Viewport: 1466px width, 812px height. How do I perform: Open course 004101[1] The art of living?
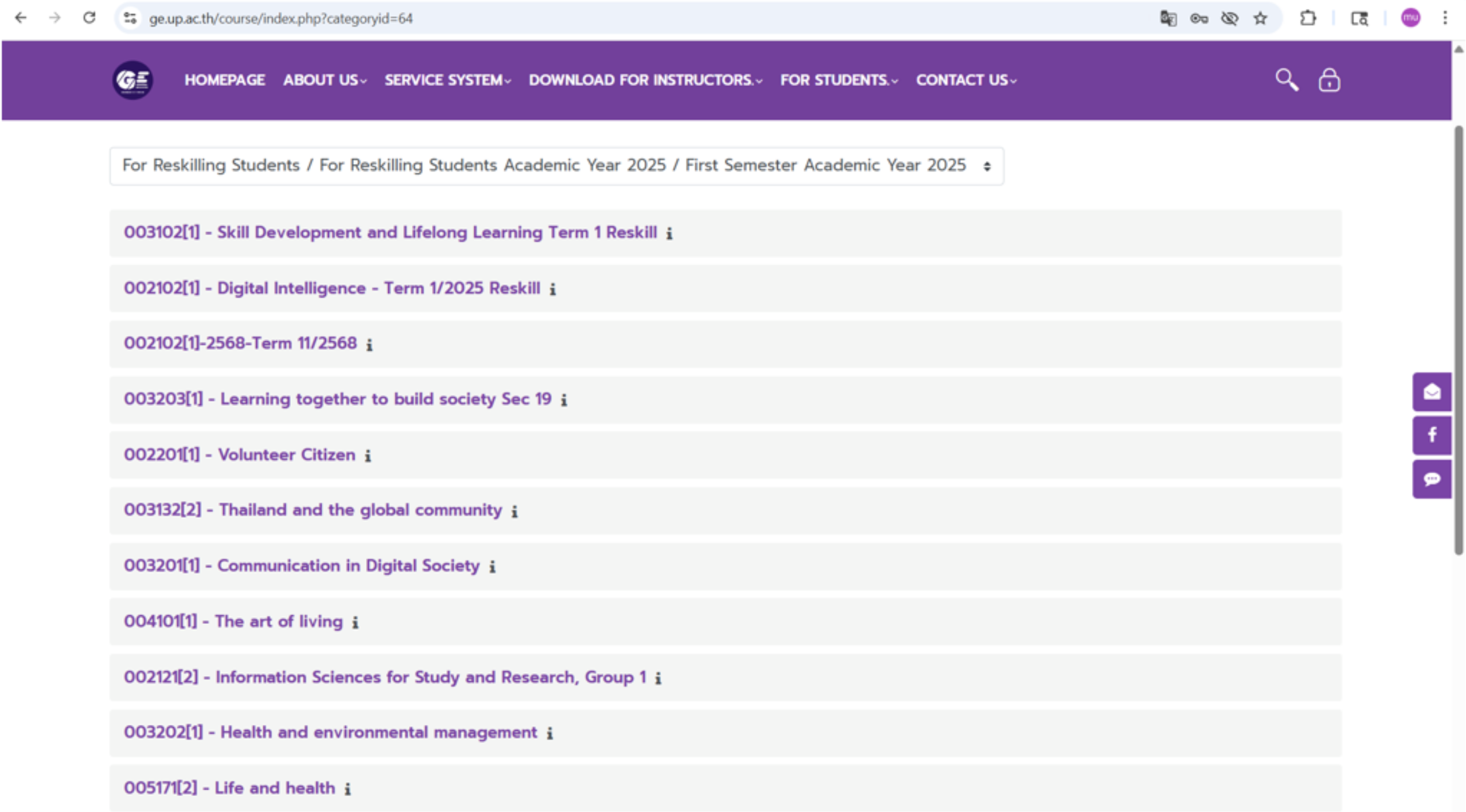(x=233, y=622)
